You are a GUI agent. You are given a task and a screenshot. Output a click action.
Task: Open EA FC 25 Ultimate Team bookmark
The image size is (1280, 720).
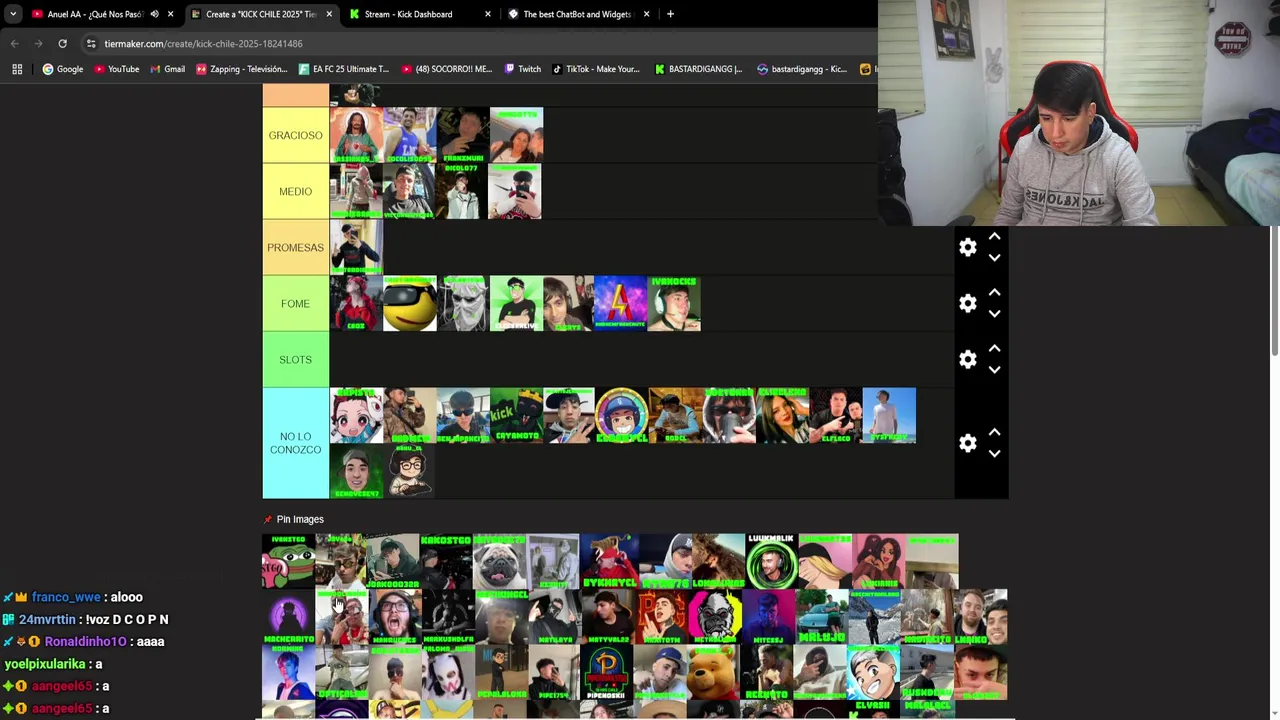pyautogui.click(x=344, y=69)
